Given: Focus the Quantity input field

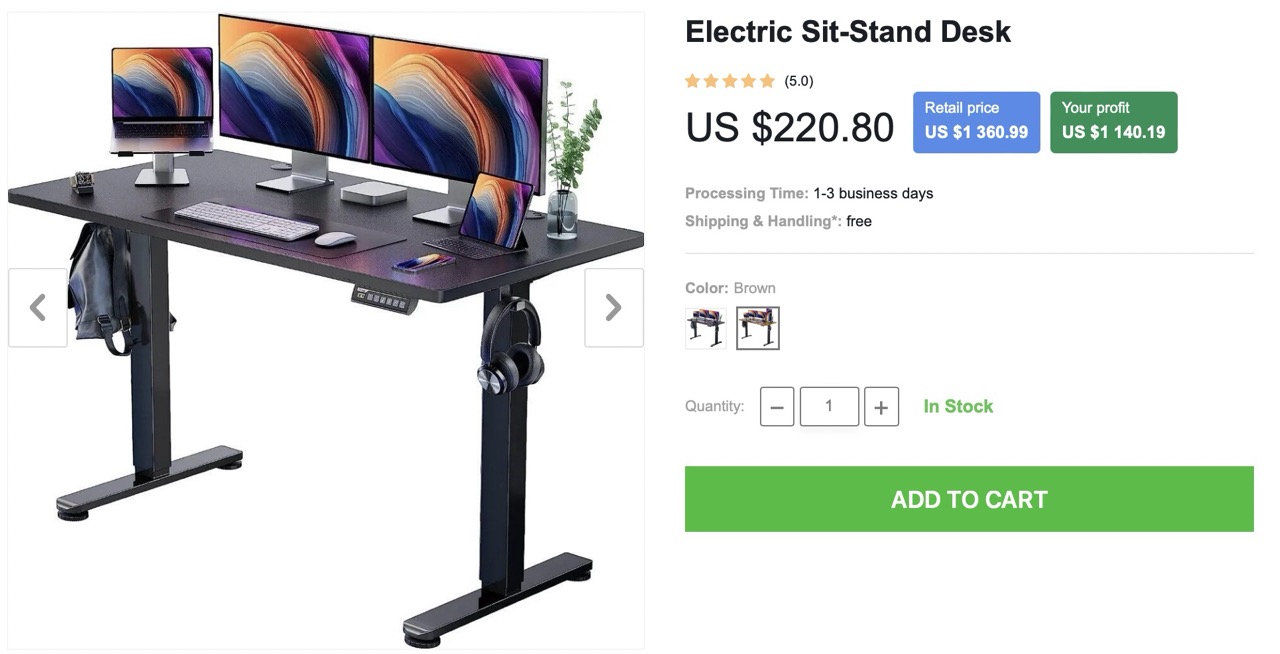Looking at the screenshot, I should (x=829, y=407).
